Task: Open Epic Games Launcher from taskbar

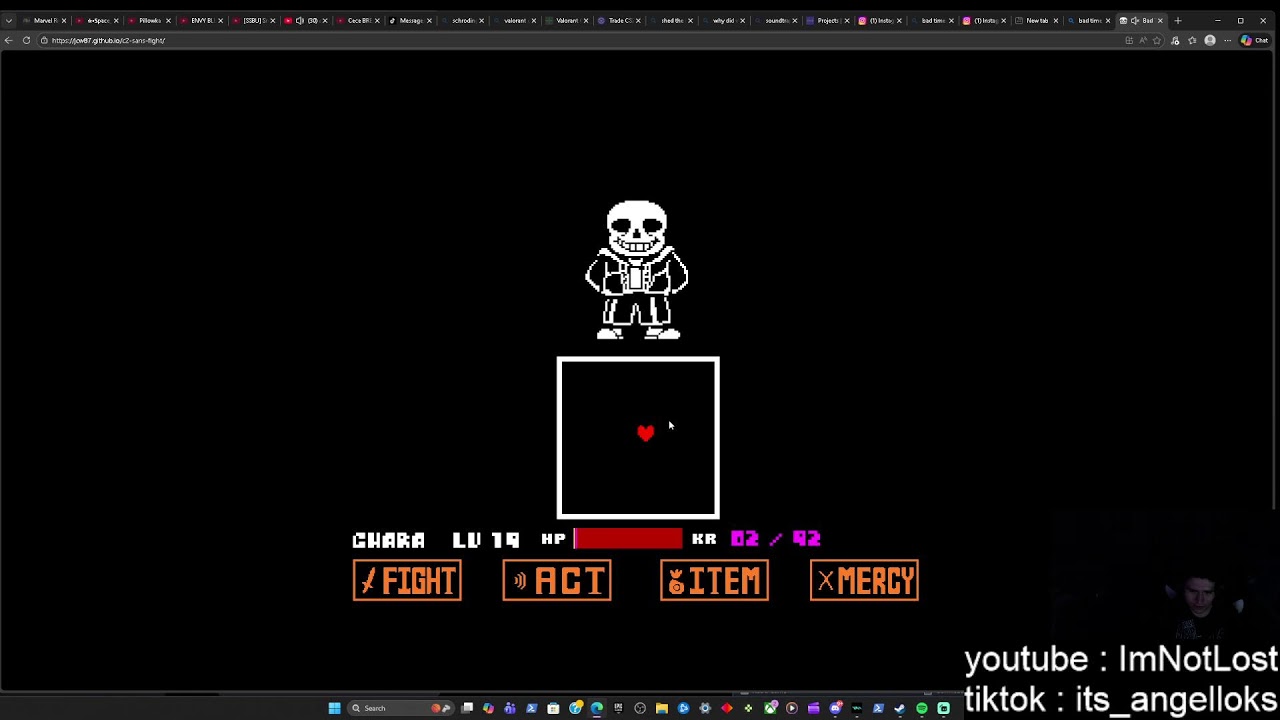Action: [618, 708]
